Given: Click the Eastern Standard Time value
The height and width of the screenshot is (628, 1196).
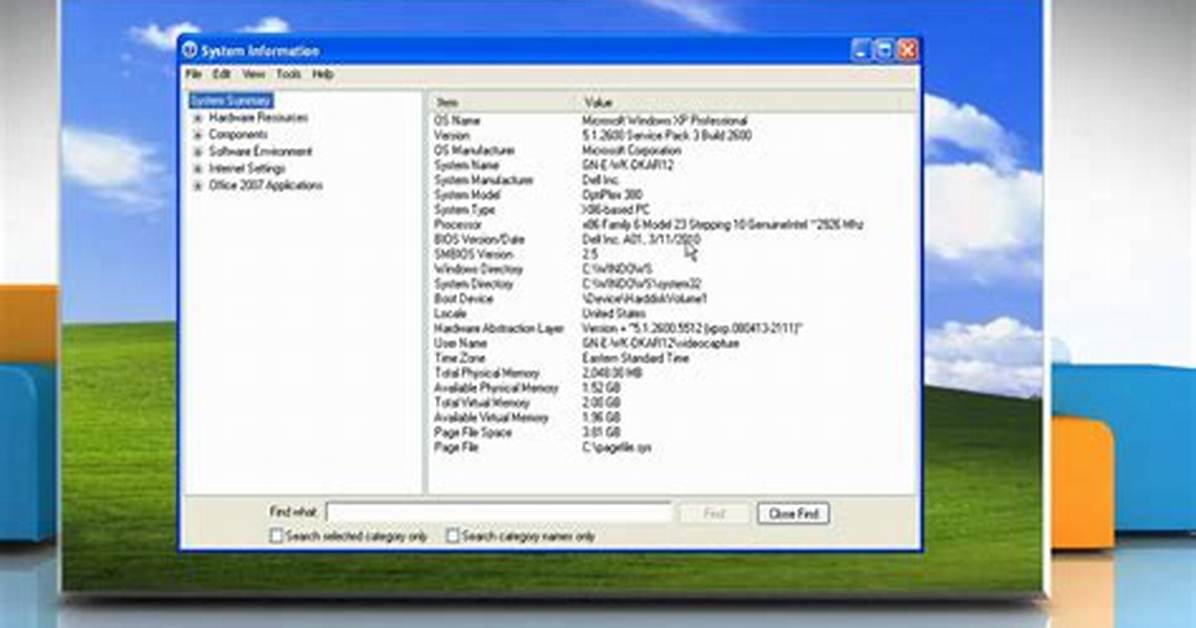Looking at the screenshot, I should click(x=635, y=358).
